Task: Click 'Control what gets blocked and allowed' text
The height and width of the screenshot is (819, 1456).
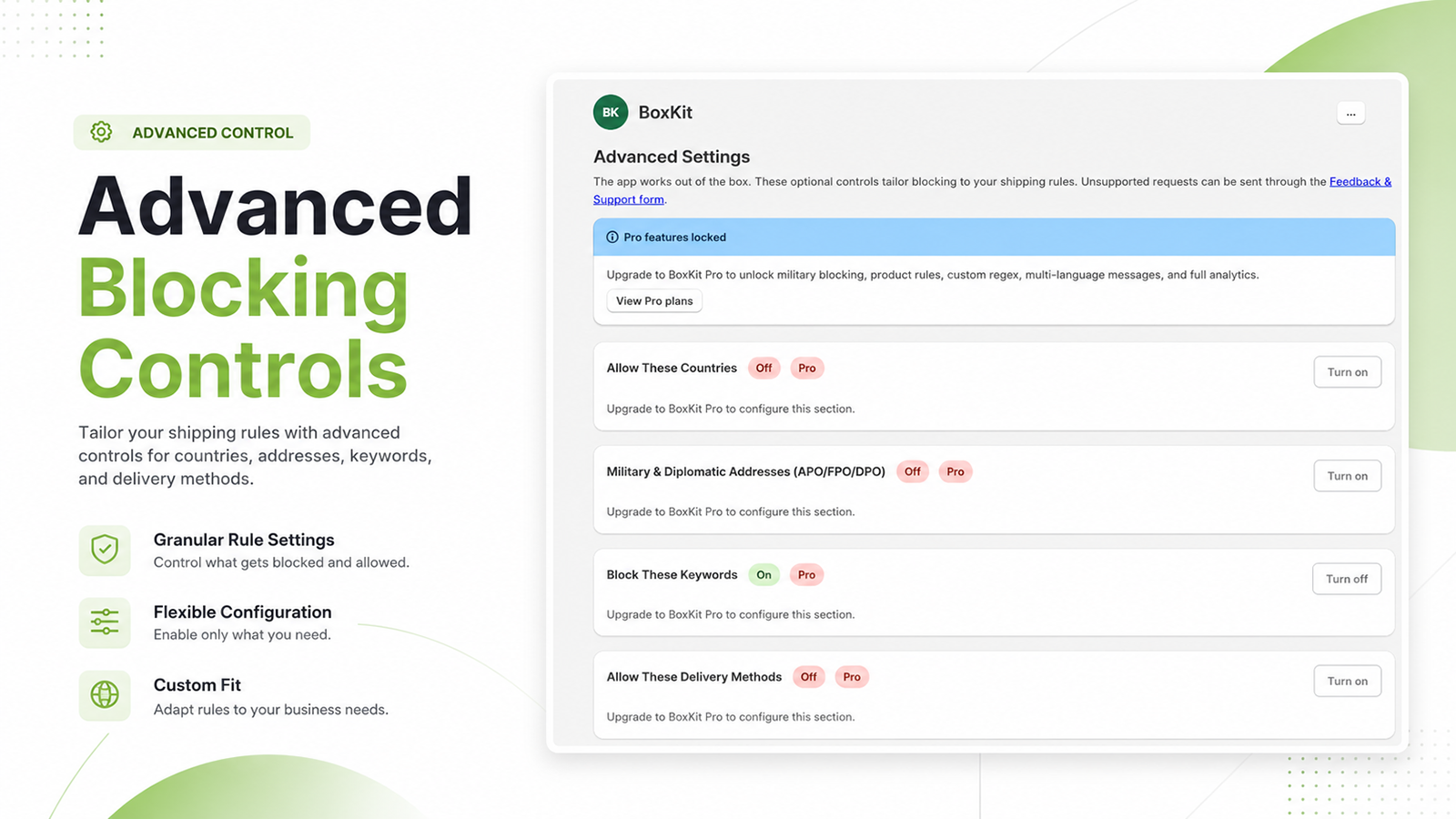Action: click(x=281, y=563)
